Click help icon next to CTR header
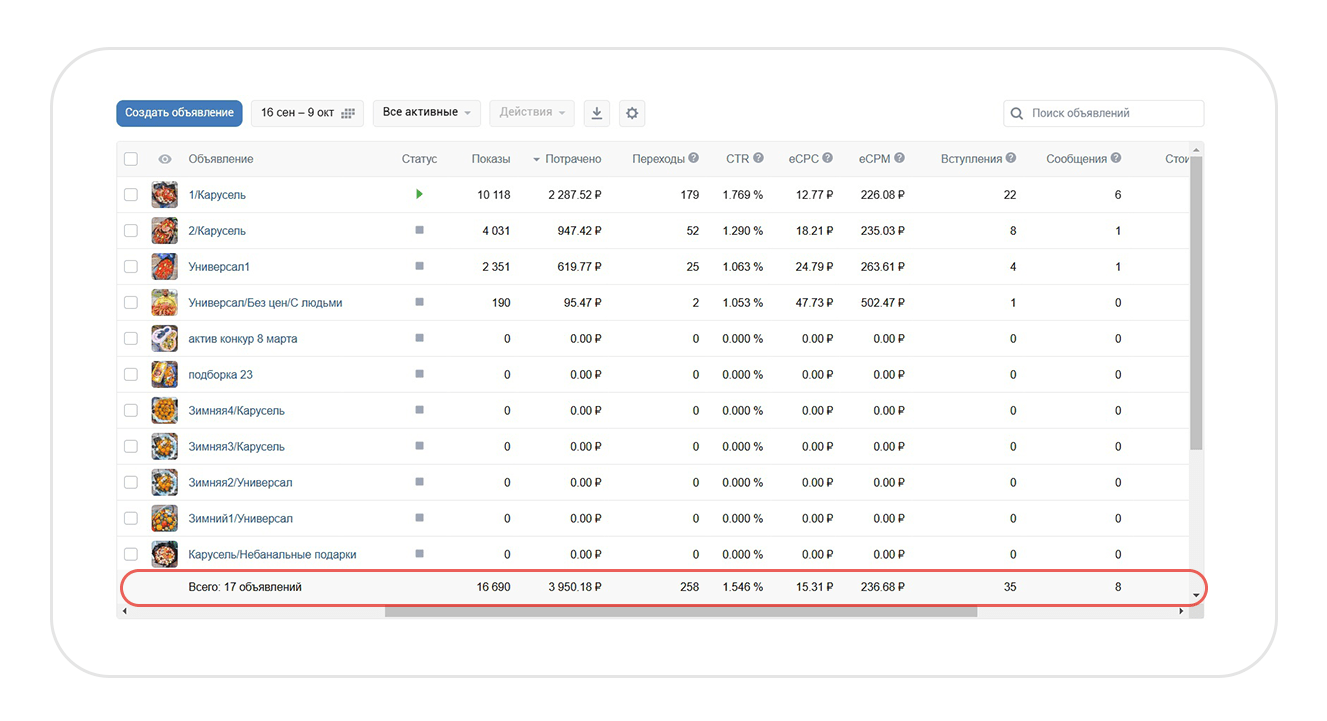 point(758,158)
